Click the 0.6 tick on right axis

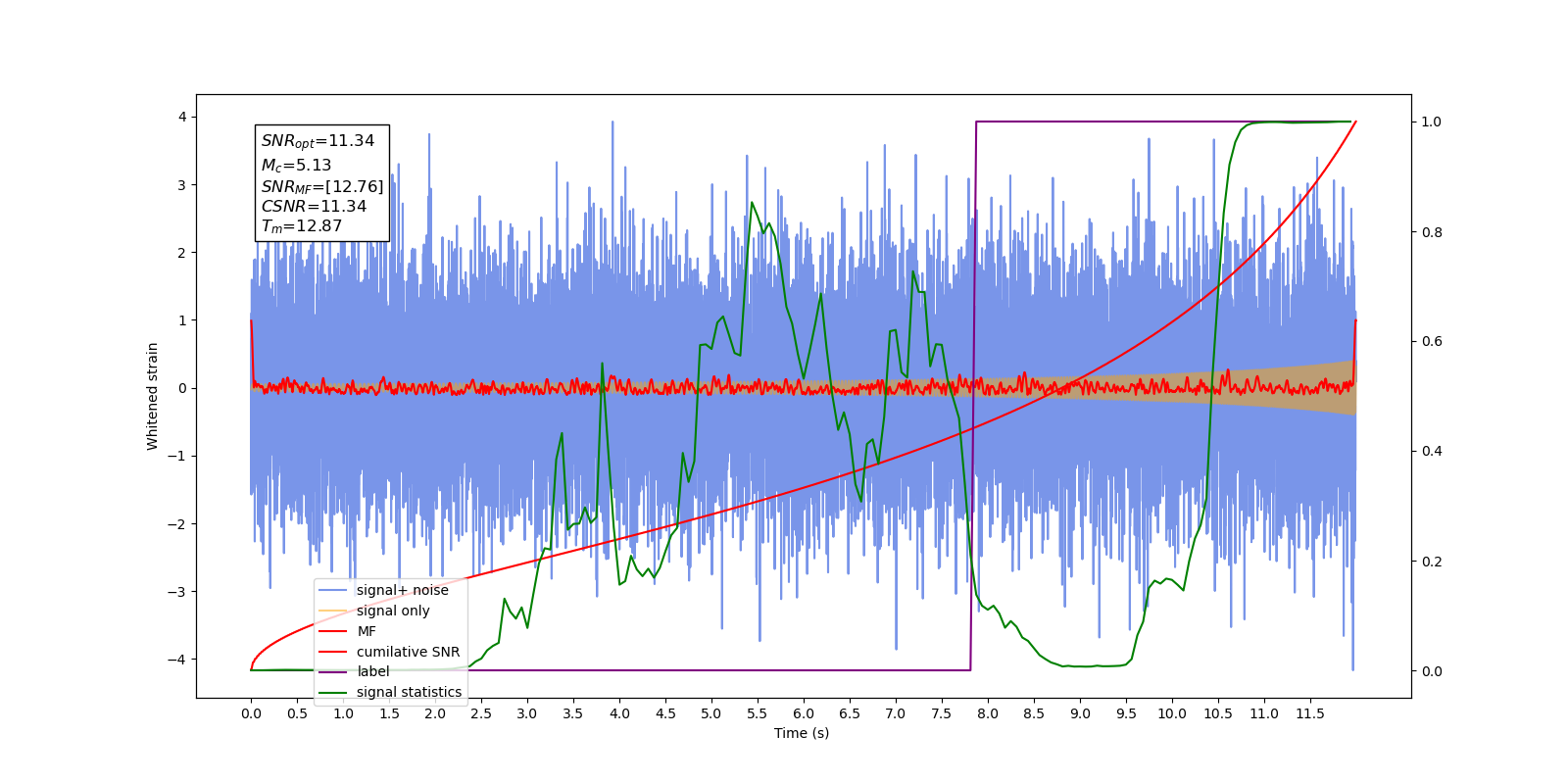tap(1432, 342)
